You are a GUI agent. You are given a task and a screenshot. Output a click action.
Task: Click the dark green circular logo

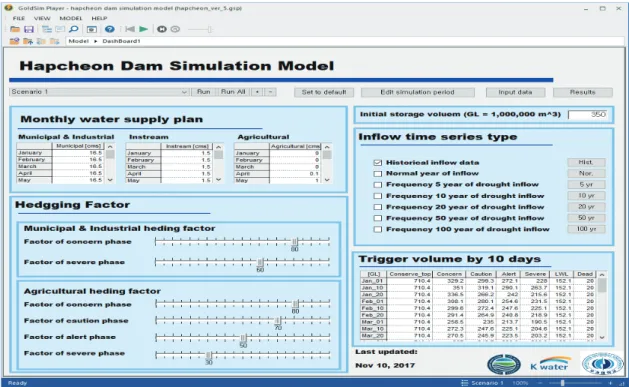[x=504, y=364]
